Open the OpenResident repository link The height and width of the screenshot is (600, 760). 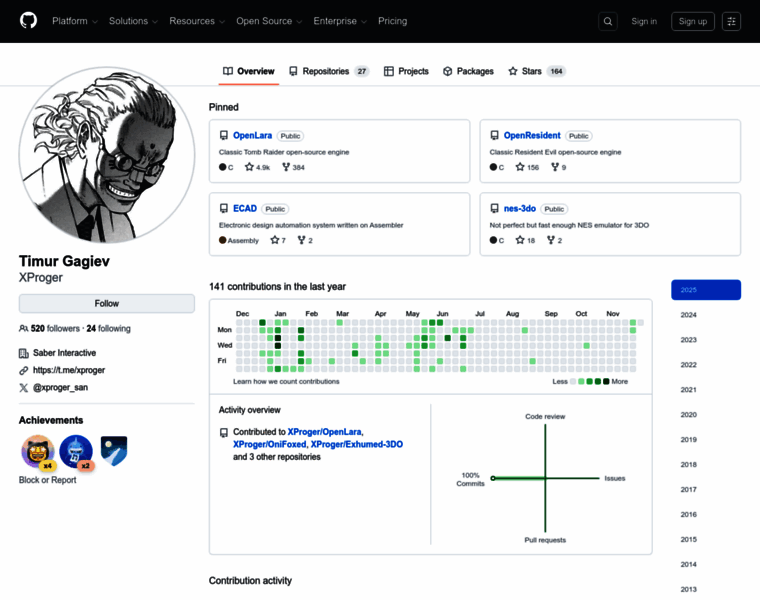tap(532, 136)
